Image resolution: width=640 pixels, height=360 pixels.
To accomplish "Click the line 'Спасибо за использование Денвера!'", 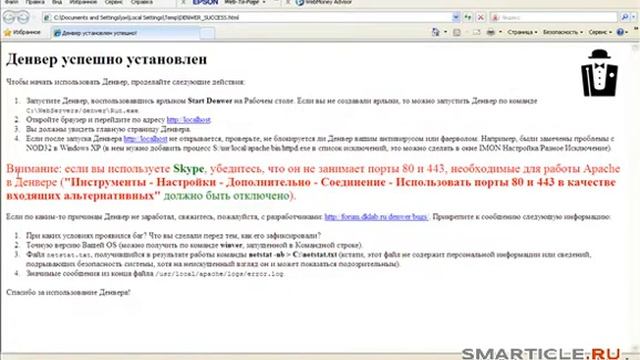I will click(x=68, y=293).
